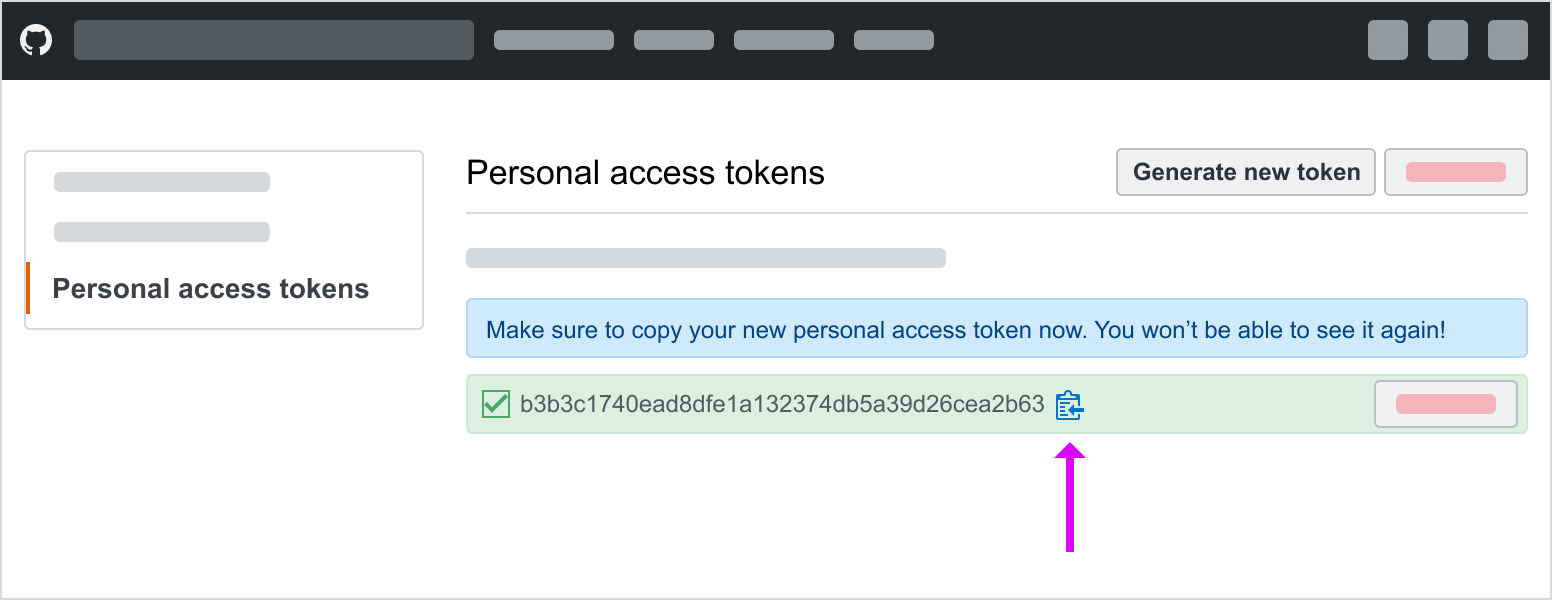Click the red button in token row
The width and height of the screenshot is (1552, 600).
(x=1446, y=404)
